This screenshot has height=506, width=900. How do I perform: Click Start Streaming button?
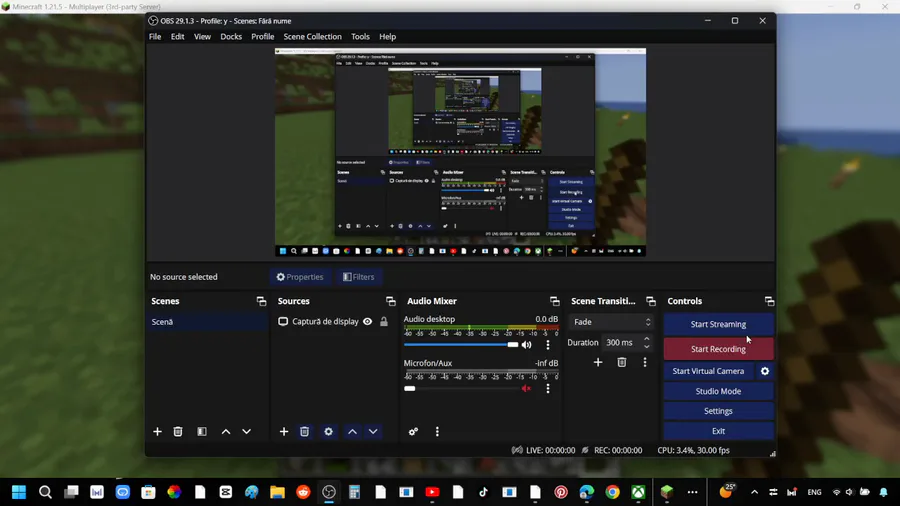pos(718,324)
